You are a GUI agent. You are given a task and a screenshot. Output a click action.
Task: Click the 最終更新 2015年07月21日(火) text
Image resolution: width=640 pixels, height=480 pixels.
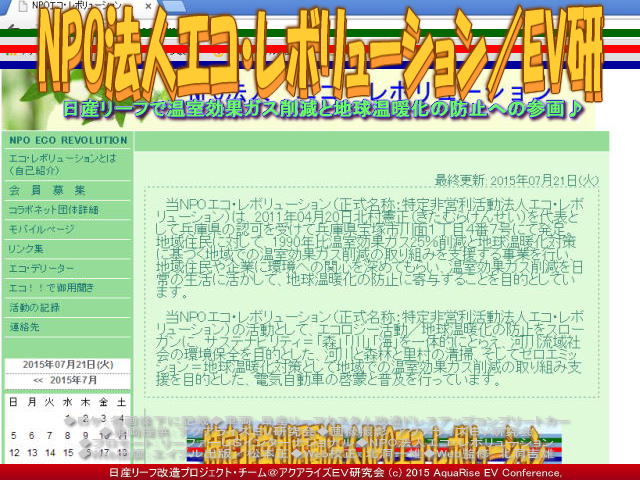click(x=517, y=180)
